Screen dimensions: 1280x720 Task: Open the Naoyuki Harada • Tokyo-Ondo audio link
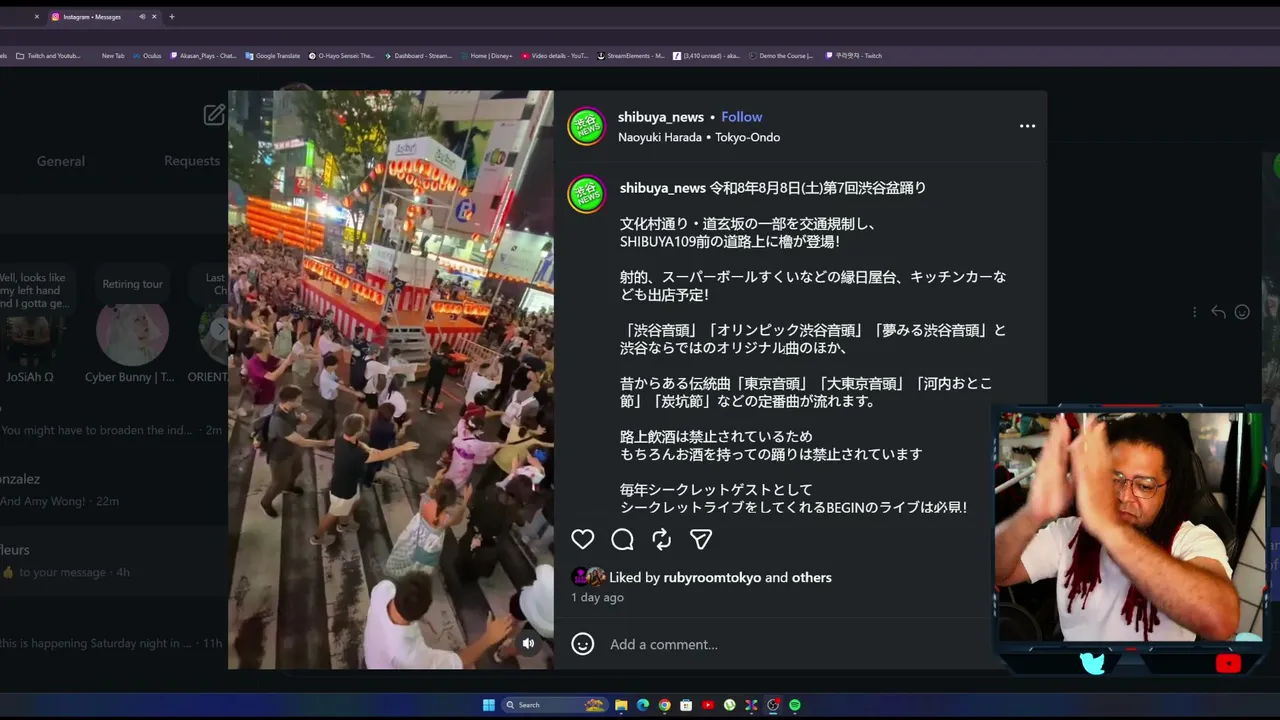pyautogui.click(x=699, y=137)
